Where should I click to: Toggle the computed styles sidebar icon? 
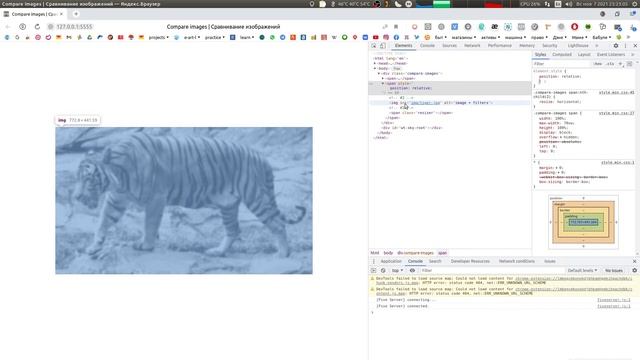coord(629,64)
